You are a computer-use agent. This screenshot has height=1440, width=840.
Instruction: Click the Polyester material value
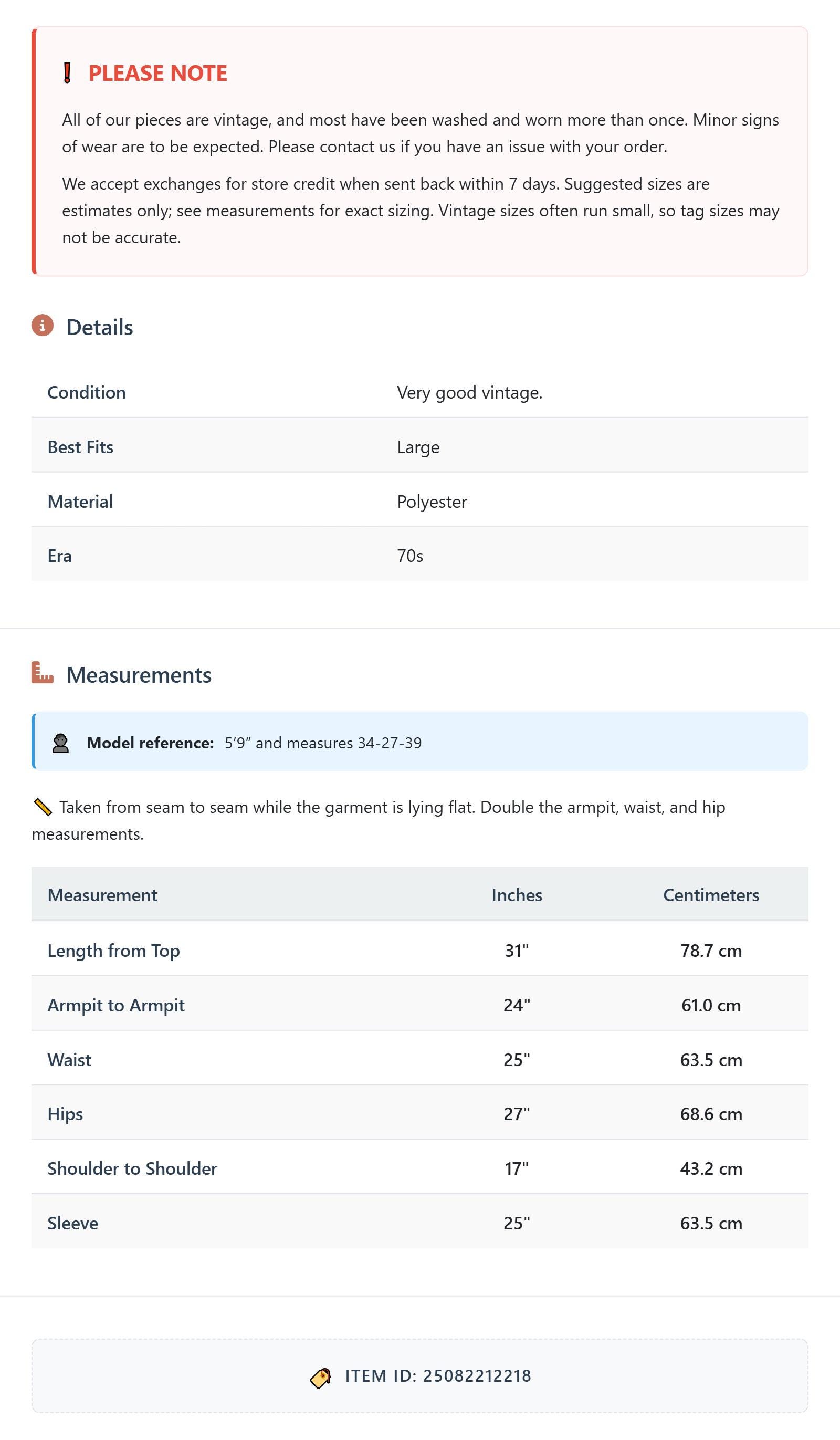click(432, 502)
